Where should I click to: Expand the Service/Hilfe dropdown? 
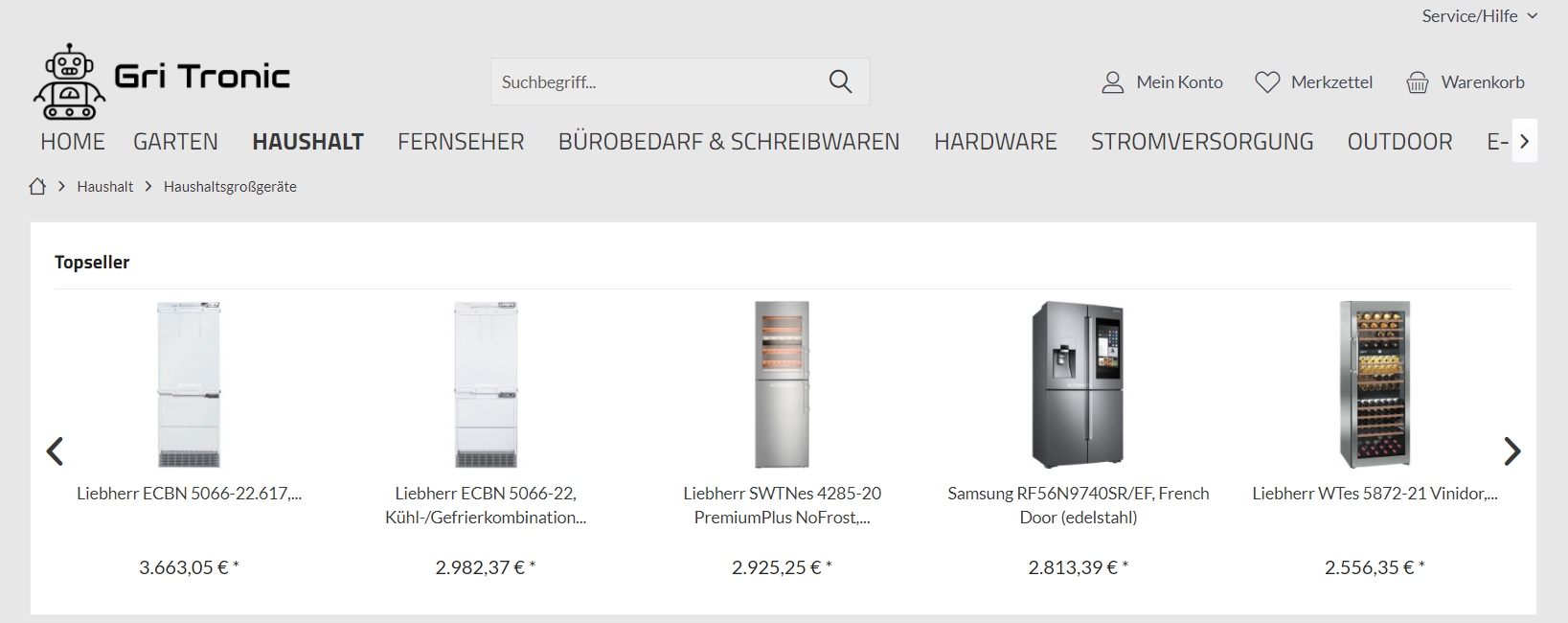point(1479,16)
